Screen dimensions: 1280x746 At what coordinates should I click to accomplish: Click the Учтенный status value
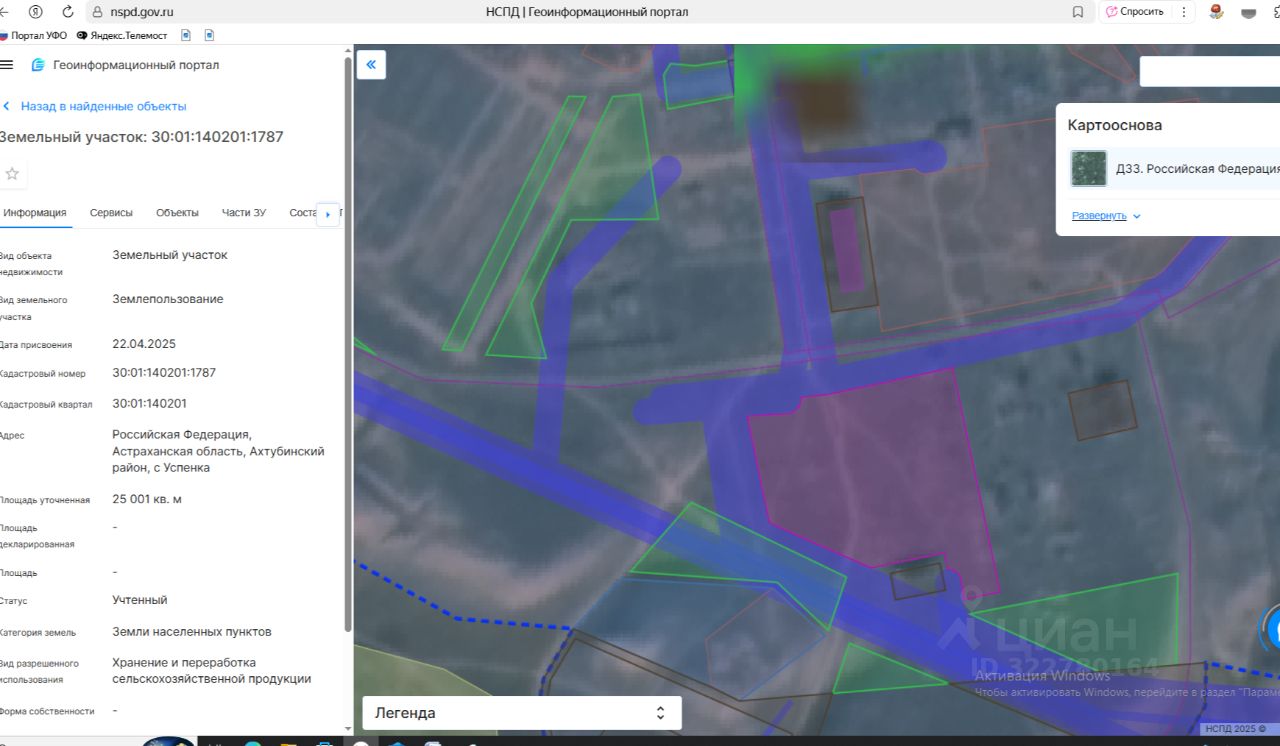pyautogui.click(x=140, y=600)
